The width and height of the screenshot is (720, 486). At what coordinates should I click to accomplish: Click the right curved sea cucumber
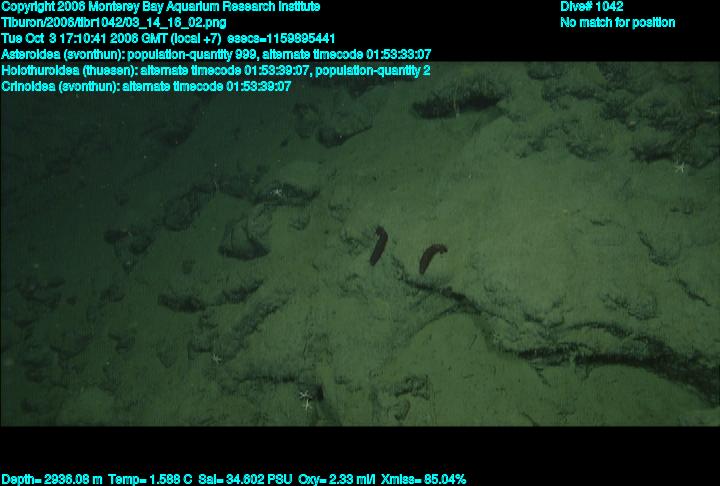(x=433, y=258)
